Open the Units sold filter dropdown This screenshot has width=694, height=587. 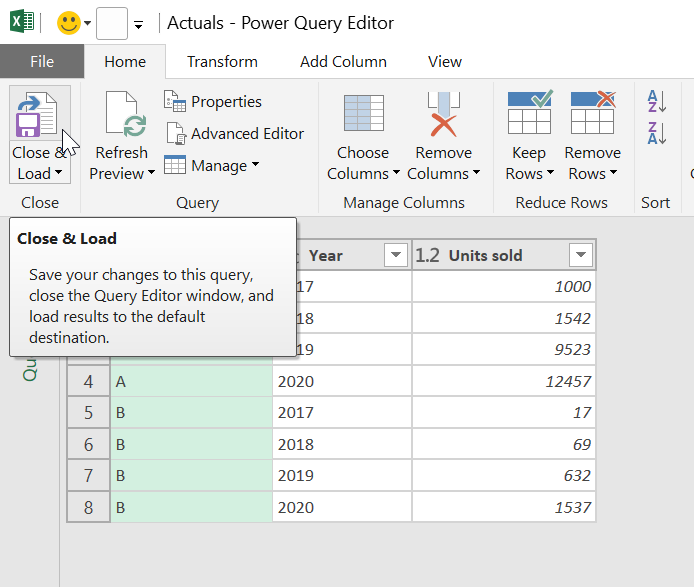[x=580, y=256]
